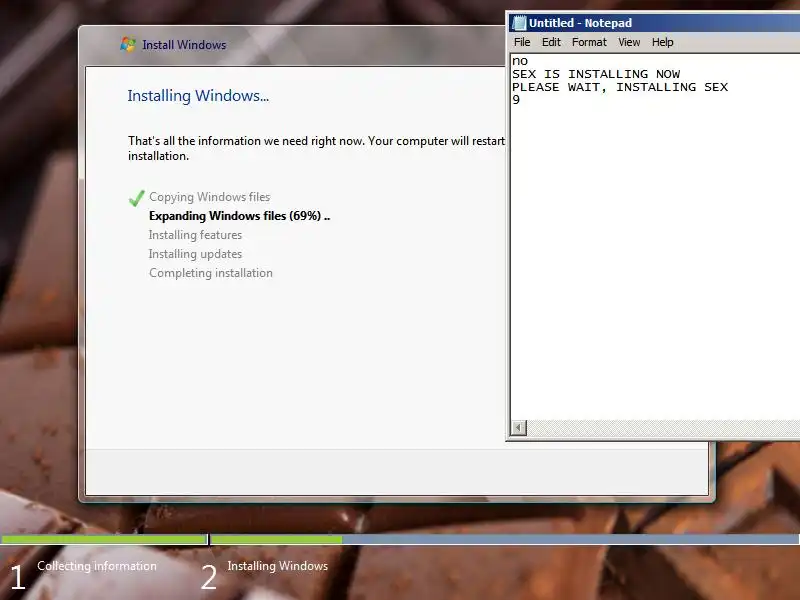Image resolution: width=800 pixels, height=600 pixels.
Task: Click the Notepad icon in title bar
Action: [x=519, y=23]
